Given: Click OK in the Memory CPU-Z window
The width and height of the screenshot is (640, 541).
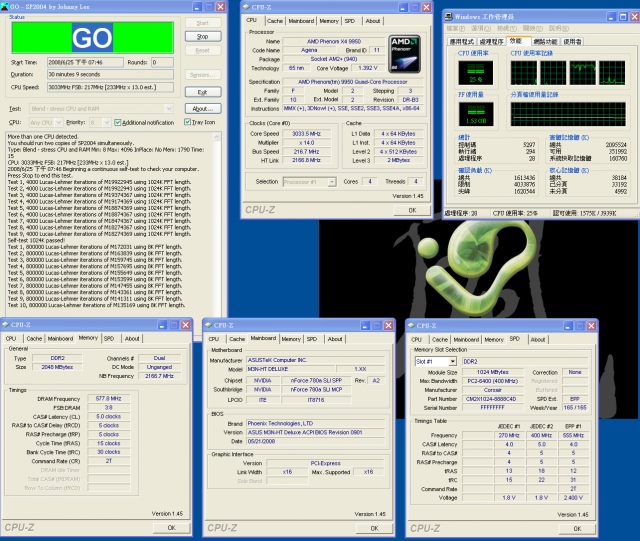Looking at the screenshot, I should (x=172, y=528).
